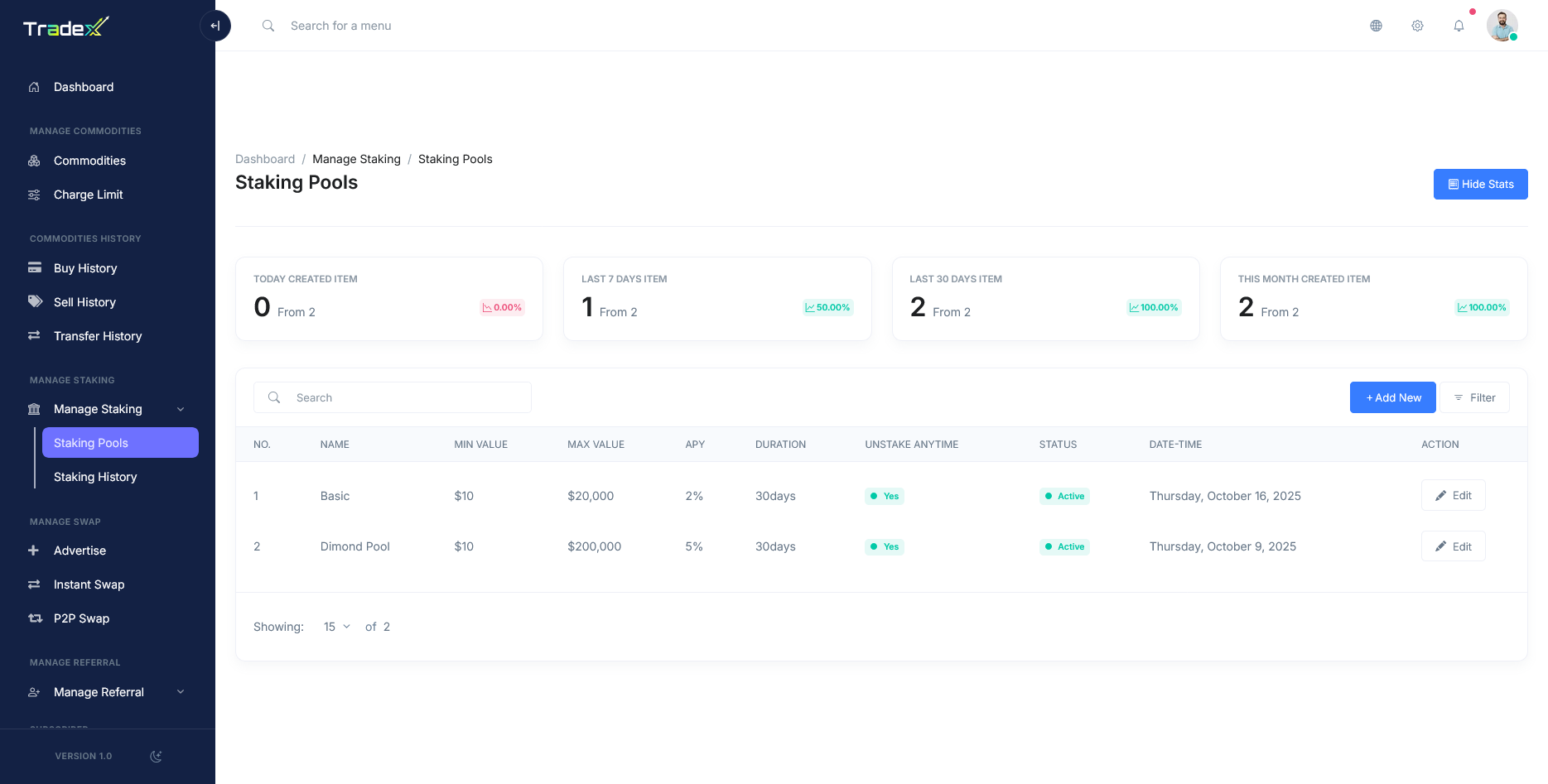Viewport: 1548px width, 784px height.
Task: Open the Charge Limit menu item
Action: (x=88, y=195)
